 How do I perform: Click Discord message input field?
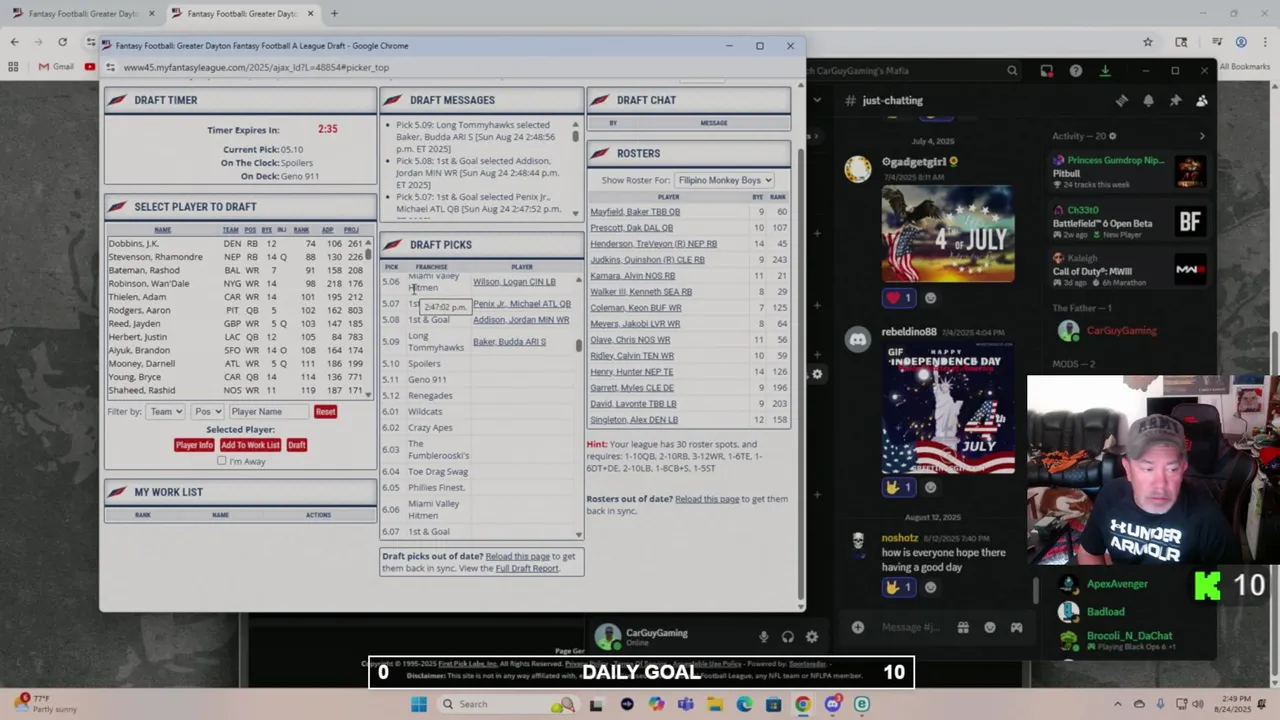pyautogui.click(x=910, y=627)
